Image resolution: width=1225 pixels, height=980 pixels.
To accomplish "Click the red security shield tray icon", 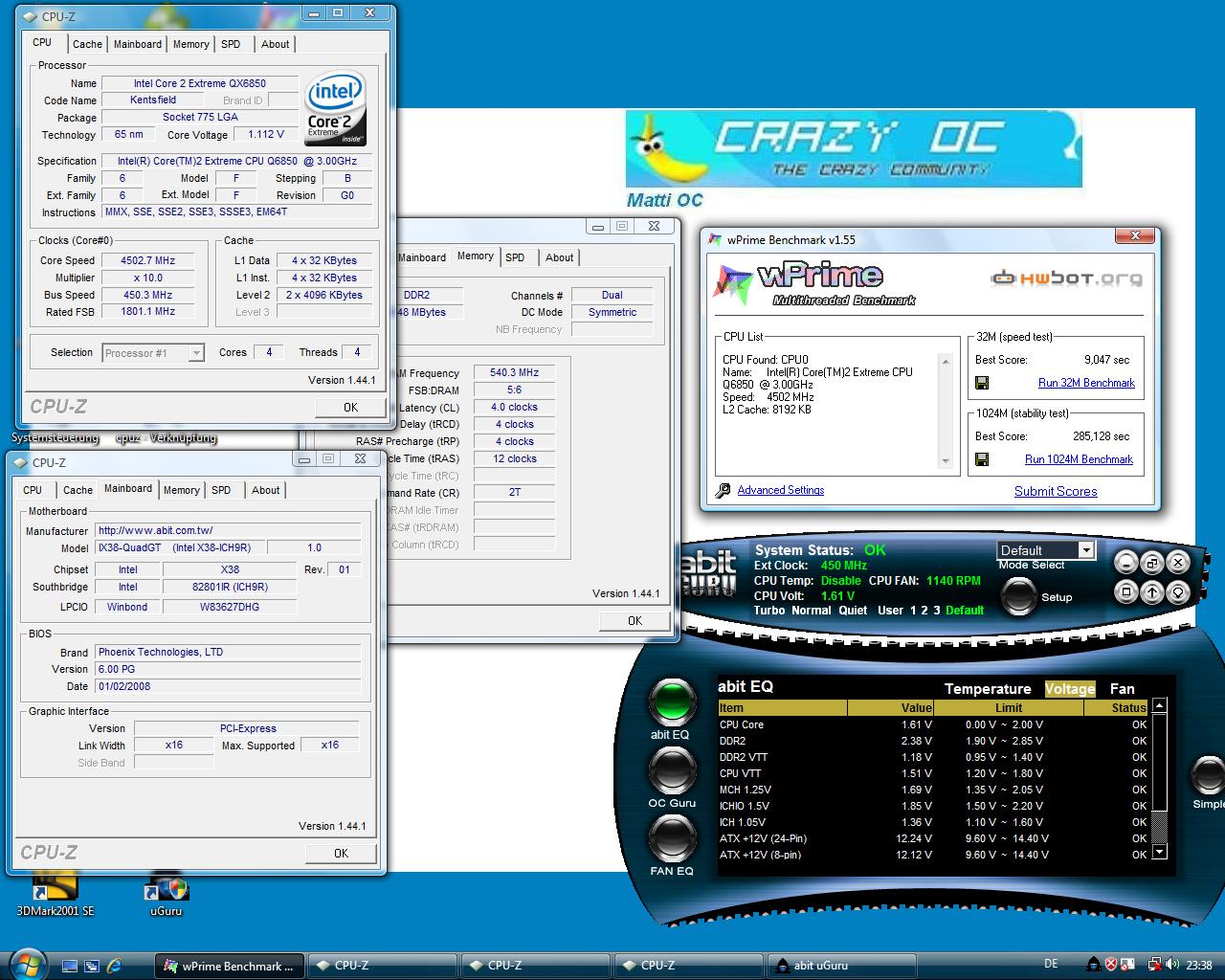I will (x=1111, y=965).
